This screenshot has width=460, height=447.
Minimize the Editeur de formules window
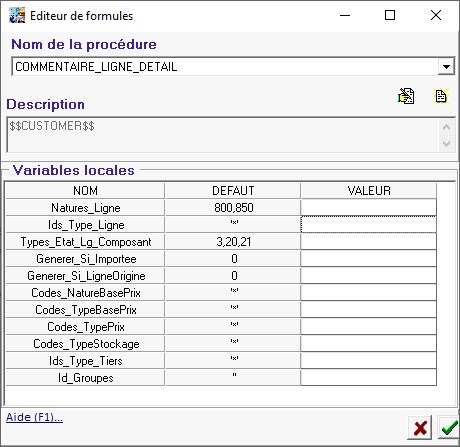pos(345,15)
